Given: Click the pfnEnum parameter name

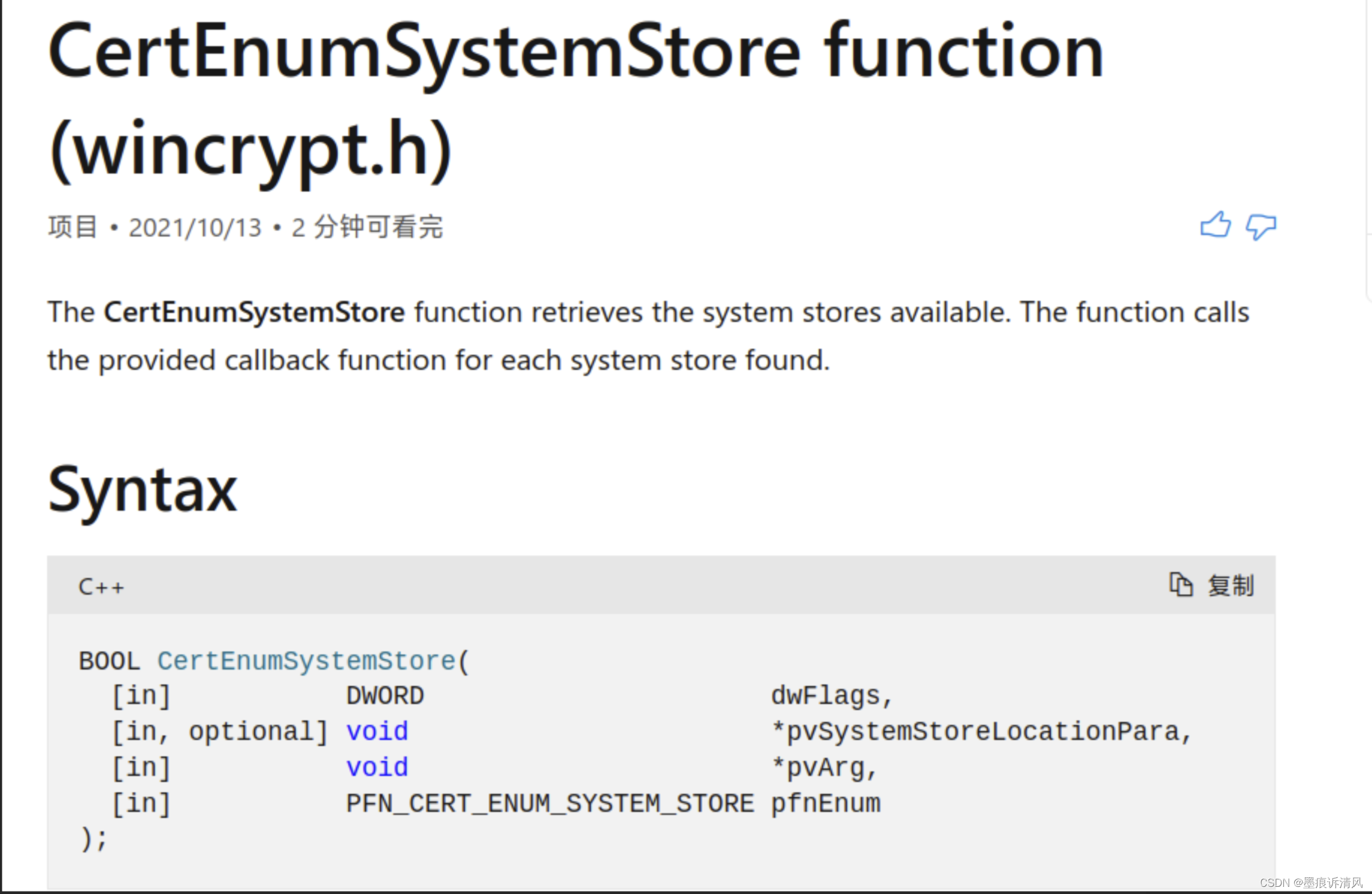Looking at the screenshot, I should click(825, 804).
